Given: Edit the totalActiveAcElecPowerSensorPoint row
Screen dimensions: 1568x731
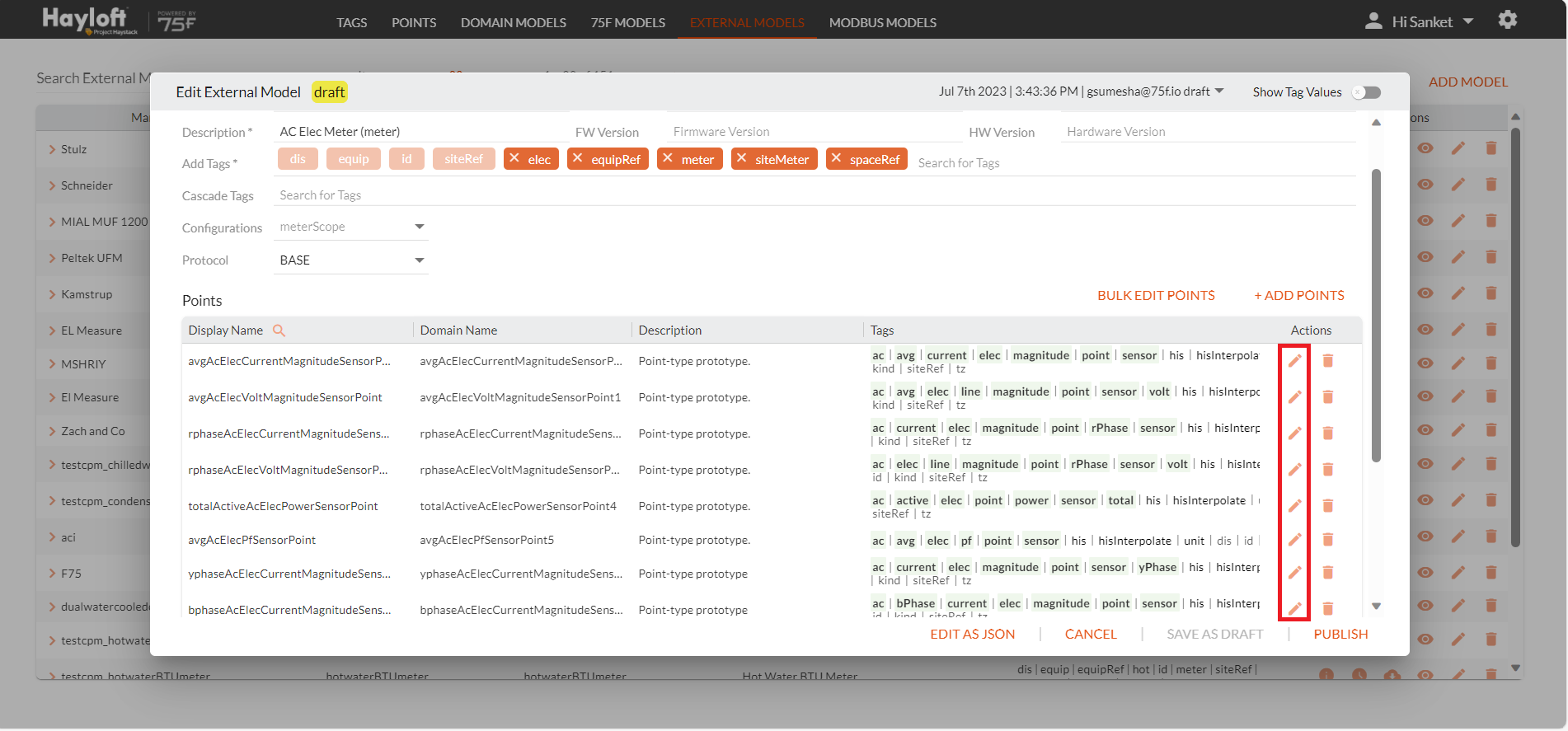Looking at the screenshot, I should click(1295, 506).
